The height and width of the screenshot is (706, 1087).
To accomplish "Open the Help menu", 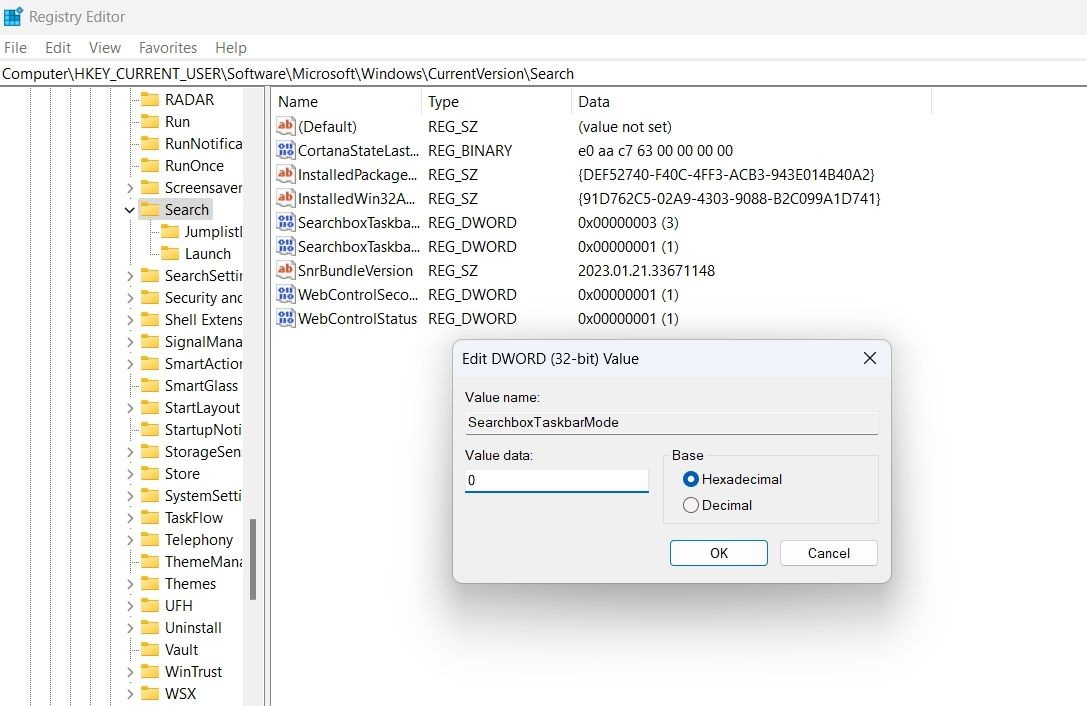I will [231, 48].
